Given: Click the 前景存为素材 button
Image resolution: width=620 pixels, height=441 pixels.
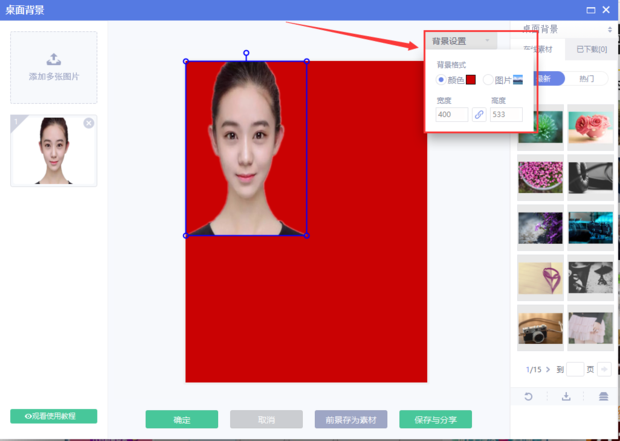Looking at the screenshot, I should click(351, 419).
